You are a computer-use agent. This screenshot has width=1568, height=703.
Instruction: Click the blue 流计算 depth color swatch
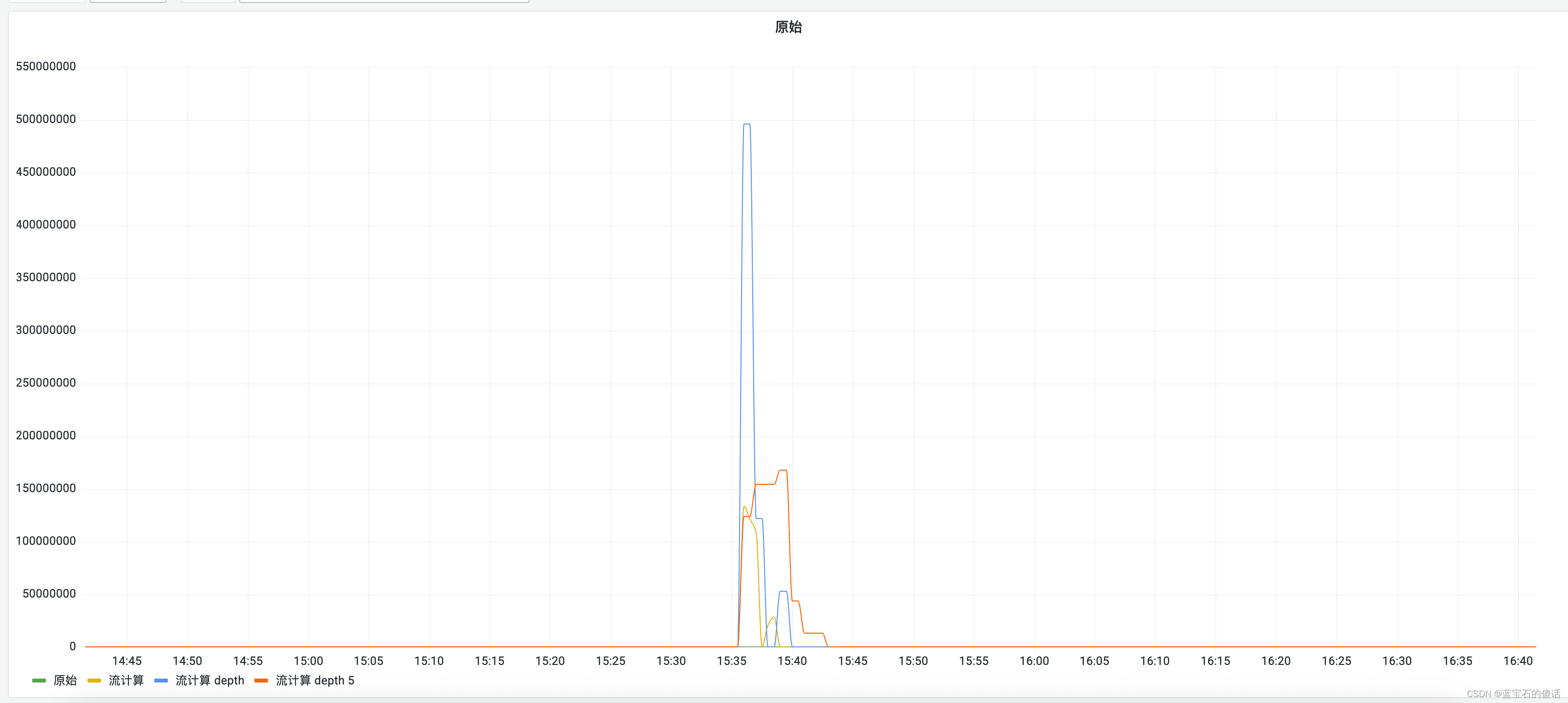[161, 681]
